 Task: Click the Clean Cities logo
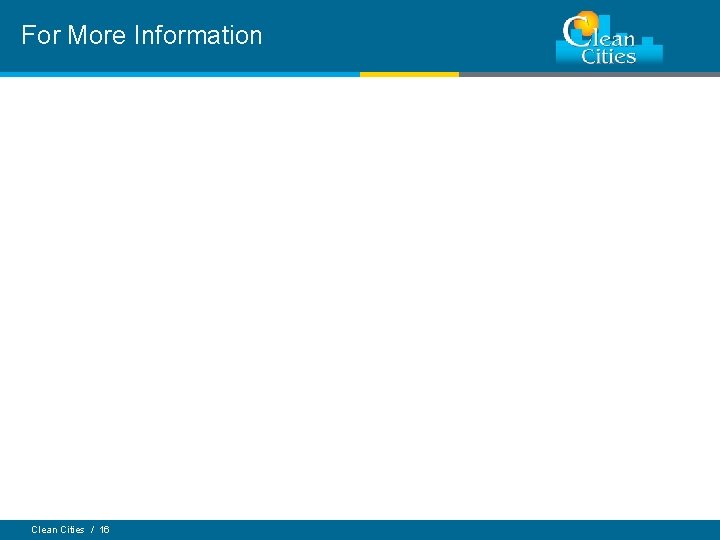(609, 37)
